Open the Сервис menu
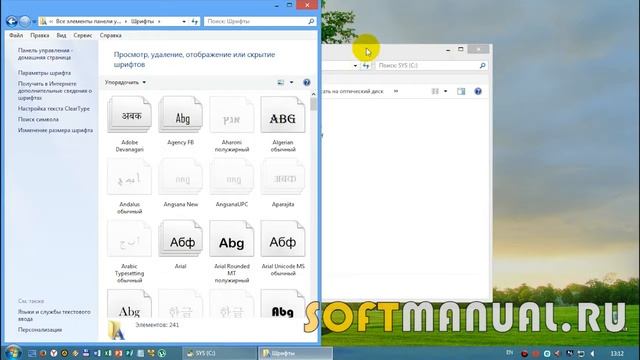Screen dimensions: 640x360 pos(83,36)
